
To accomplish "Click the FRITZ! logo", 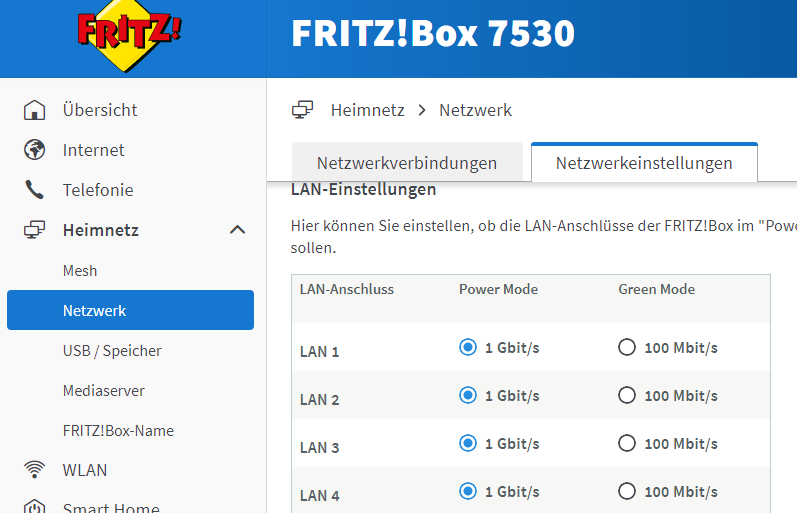I will point(129,36).
